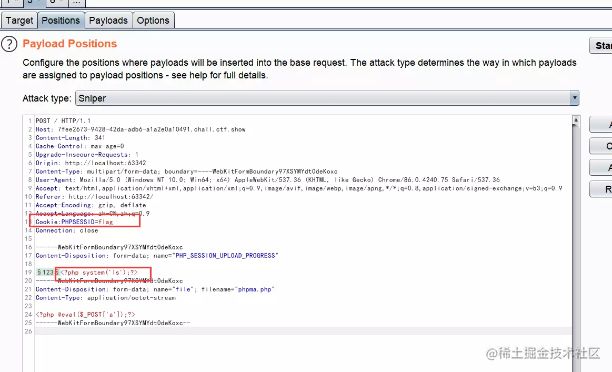Screen dimensions: 612x372
Task: Click the 'POST / HTTP/1.1' request line
Action: (63, 121)
